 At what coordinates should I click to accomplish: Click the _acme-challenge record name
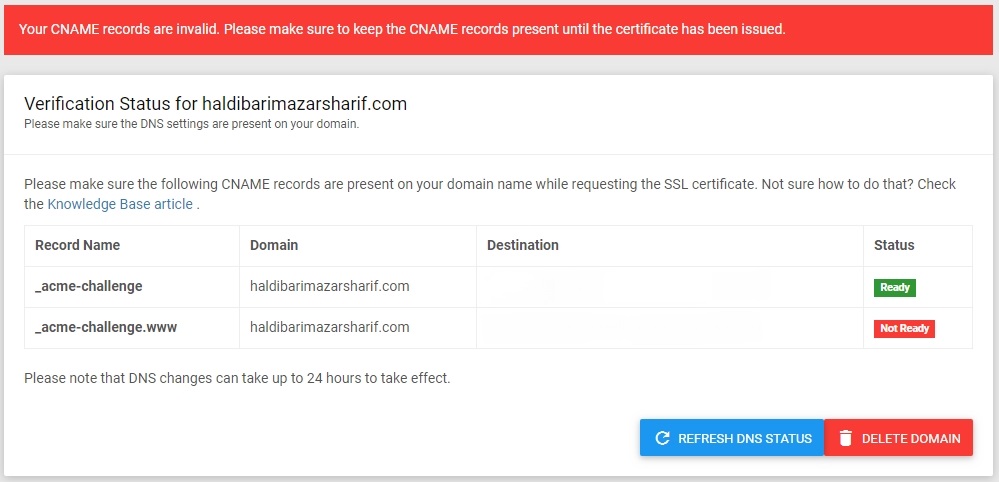click(x=88, y=287)
